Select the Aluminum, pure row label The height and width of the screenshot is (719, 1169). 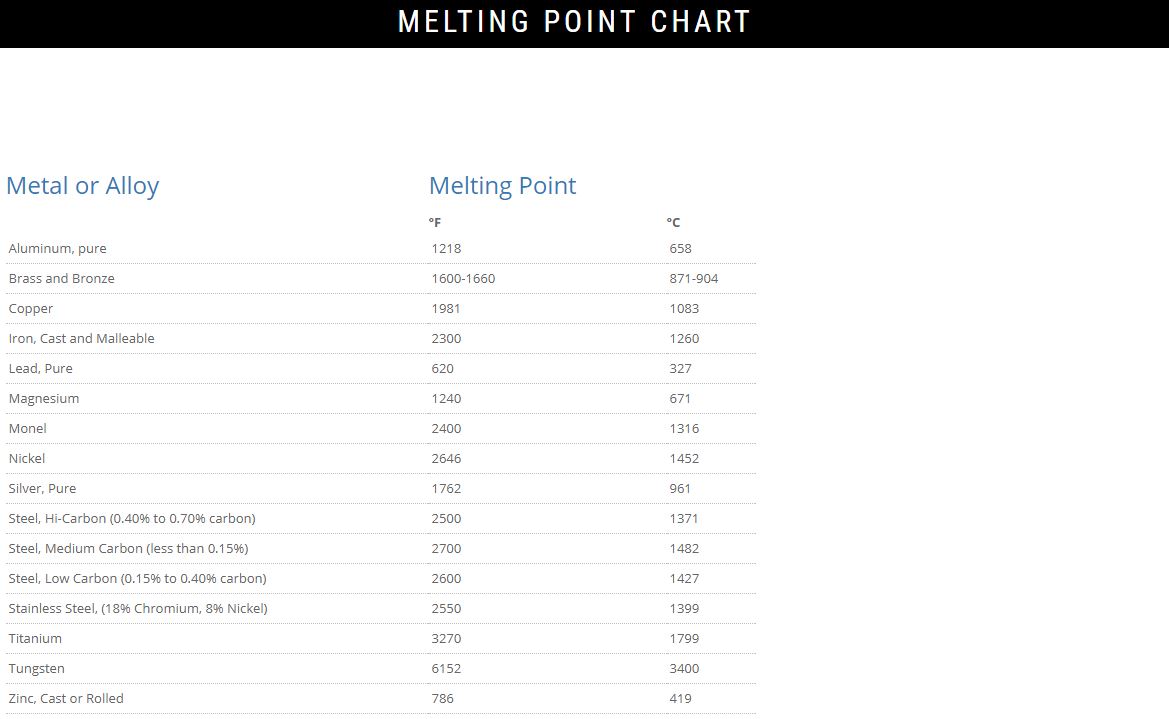tap(58, 249)
